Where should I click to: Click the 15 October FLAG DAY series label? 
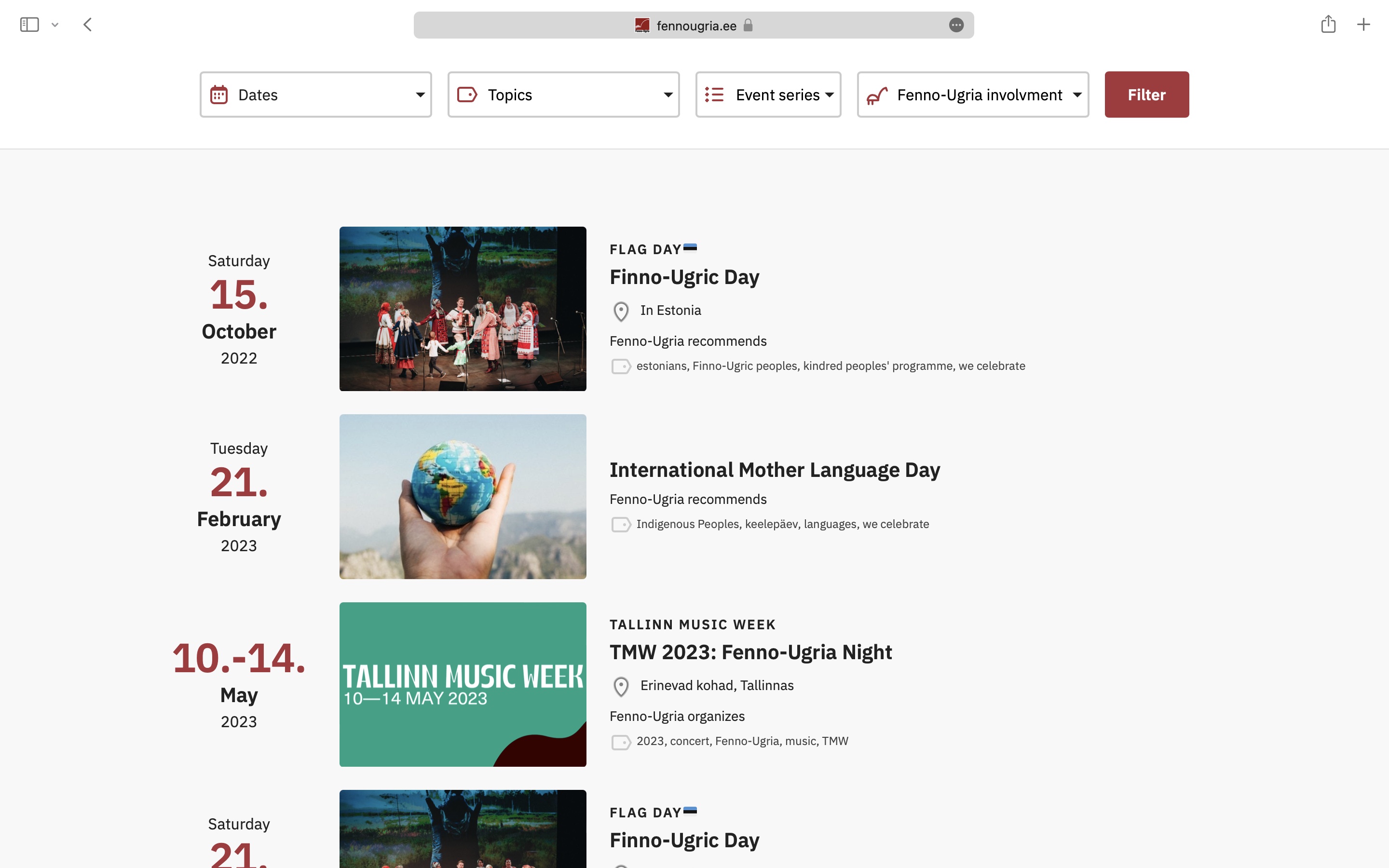646,250
